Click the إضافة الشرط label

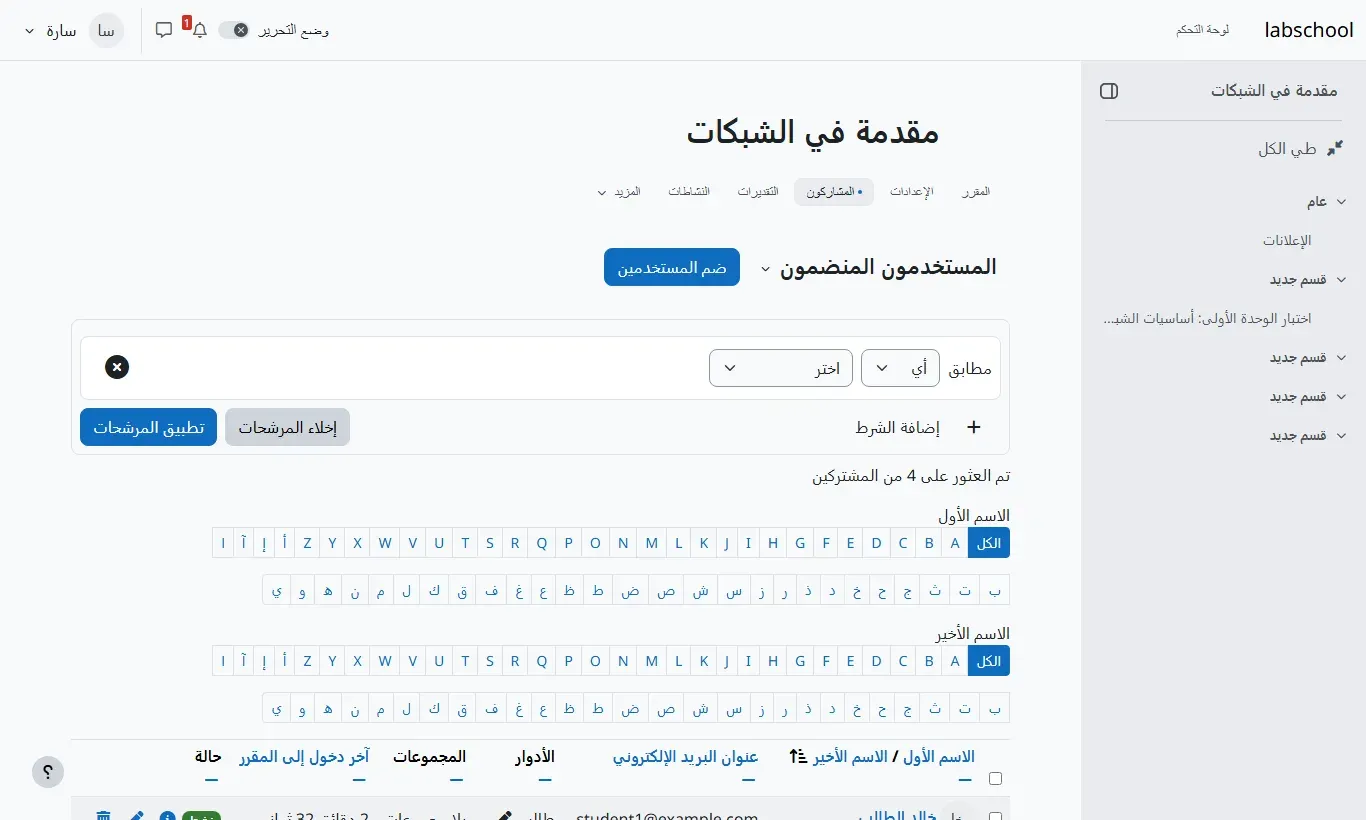pos(897,427)
